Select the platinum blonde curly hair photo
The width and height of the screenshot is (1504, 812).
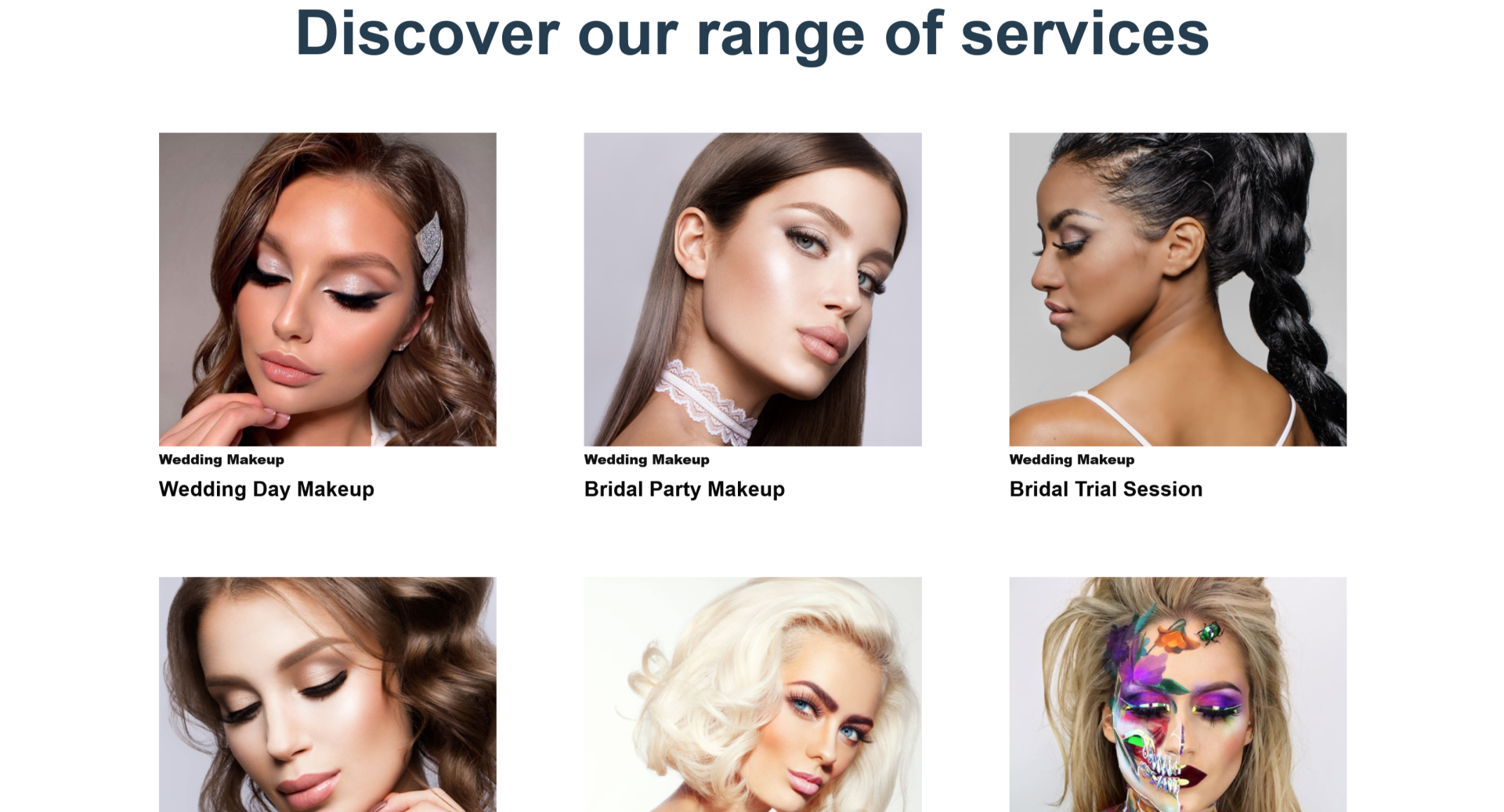tap(753, 695)
